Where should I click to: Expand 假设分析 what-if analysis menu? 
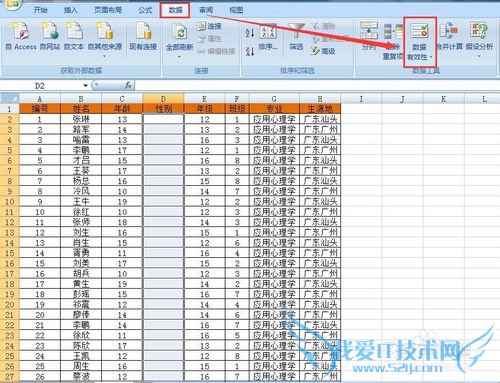pyautogui.click(x=479, y=41)
